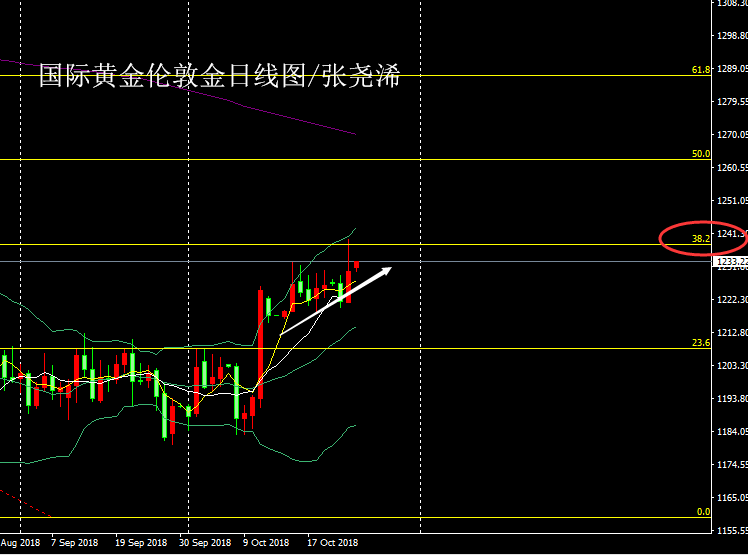The image size is (748, 555).
Task: Click the 50.0 Fibonacci level label
Action: tap(701, 154)
